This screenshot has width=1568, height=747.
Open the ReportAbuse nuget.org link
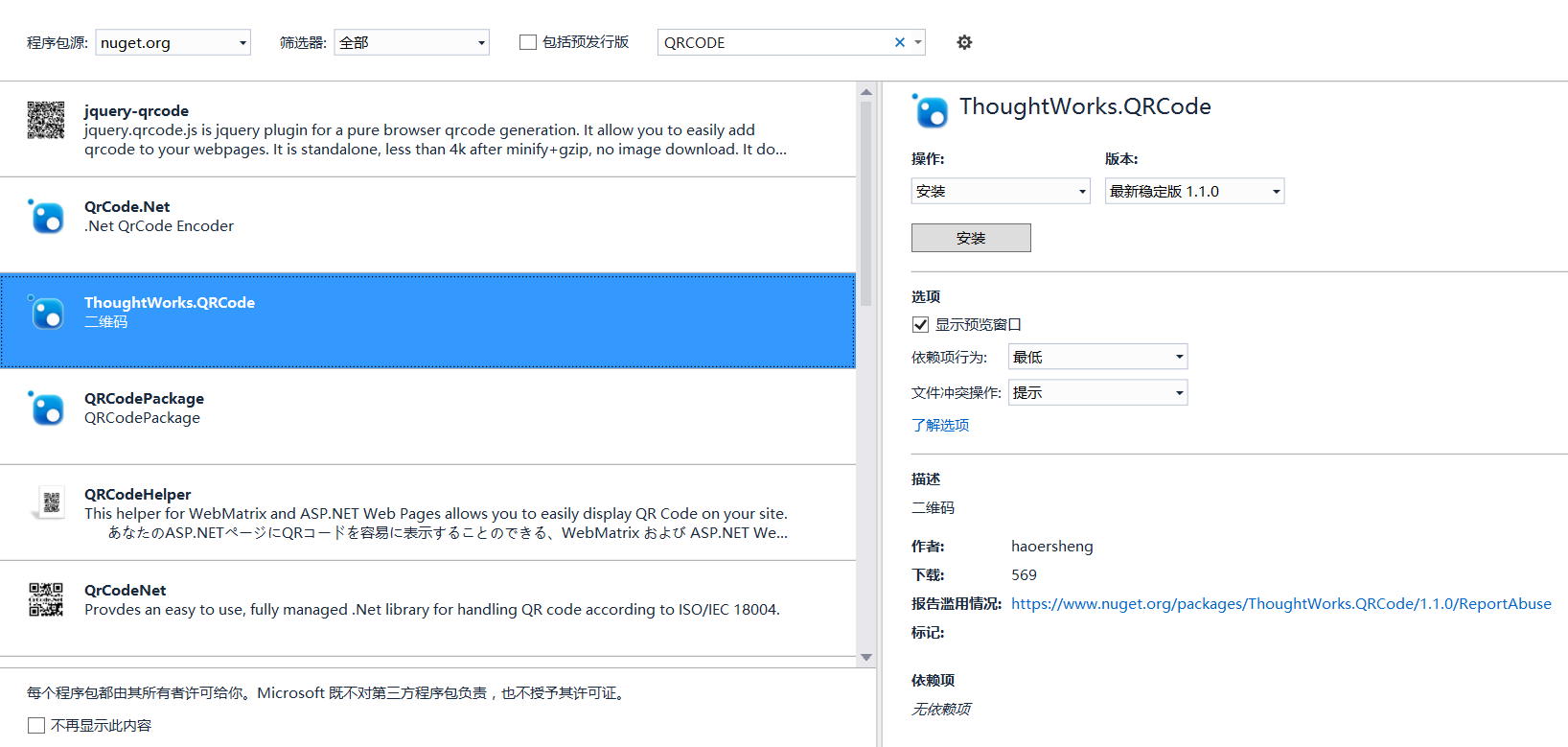tap(1281, 603)
